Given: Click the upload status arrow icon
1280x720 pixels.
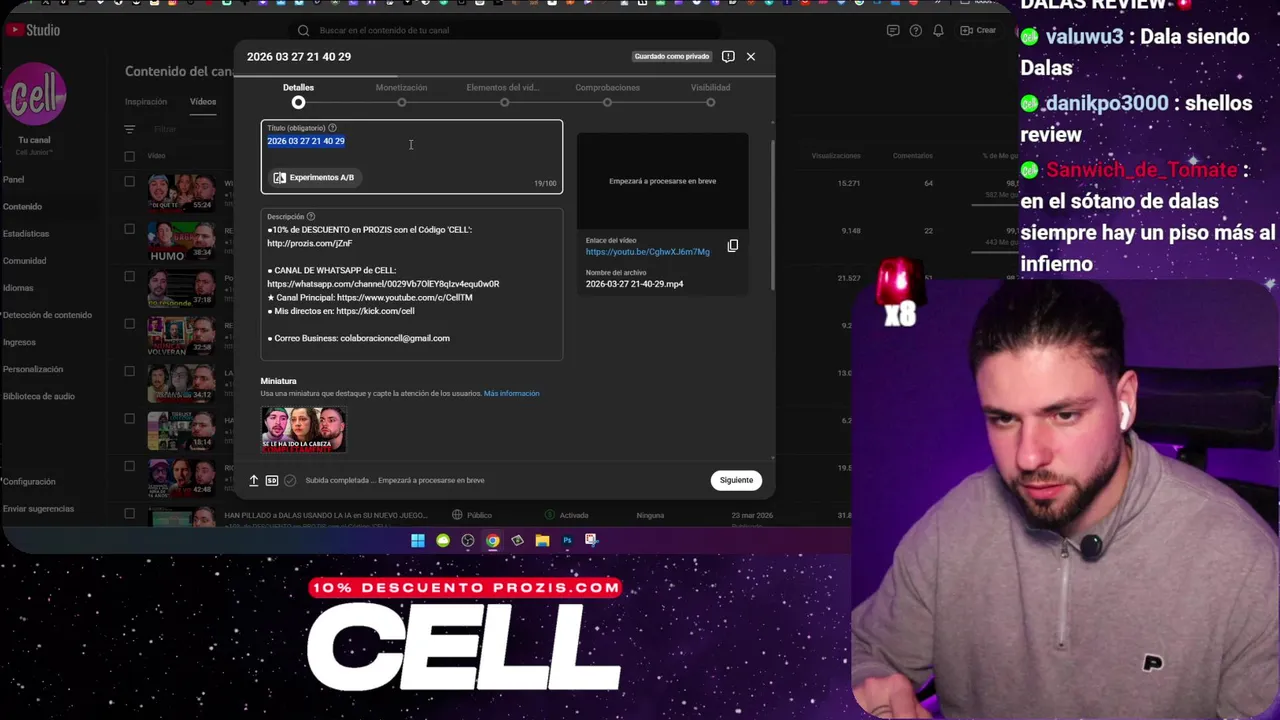Looking at the screenshot, I should point(254,481).
